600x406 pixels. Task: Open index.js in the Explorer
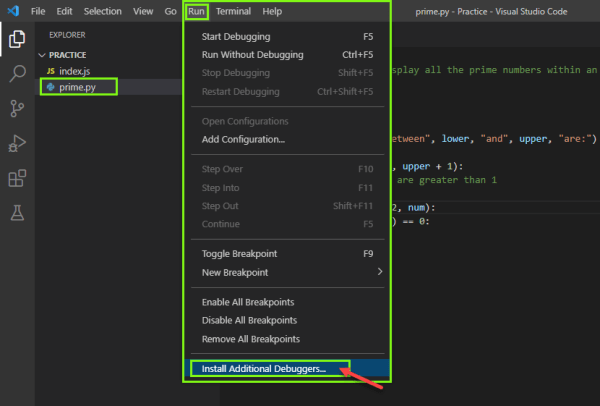(x=109, y=71)
